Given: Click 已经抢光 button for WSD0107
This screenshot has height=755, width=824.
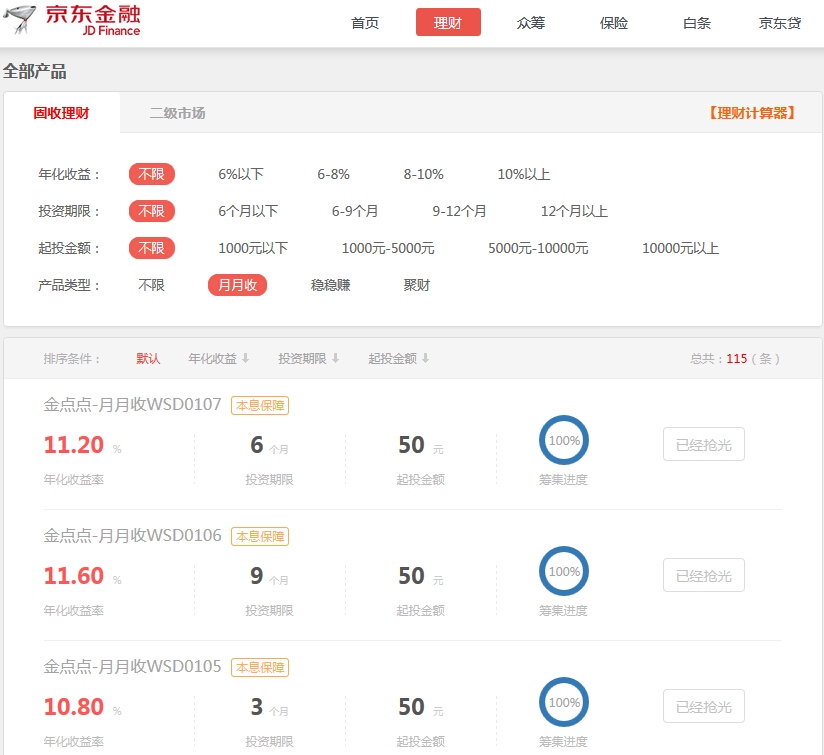Looking at the screenshot, I should [703, 445].
